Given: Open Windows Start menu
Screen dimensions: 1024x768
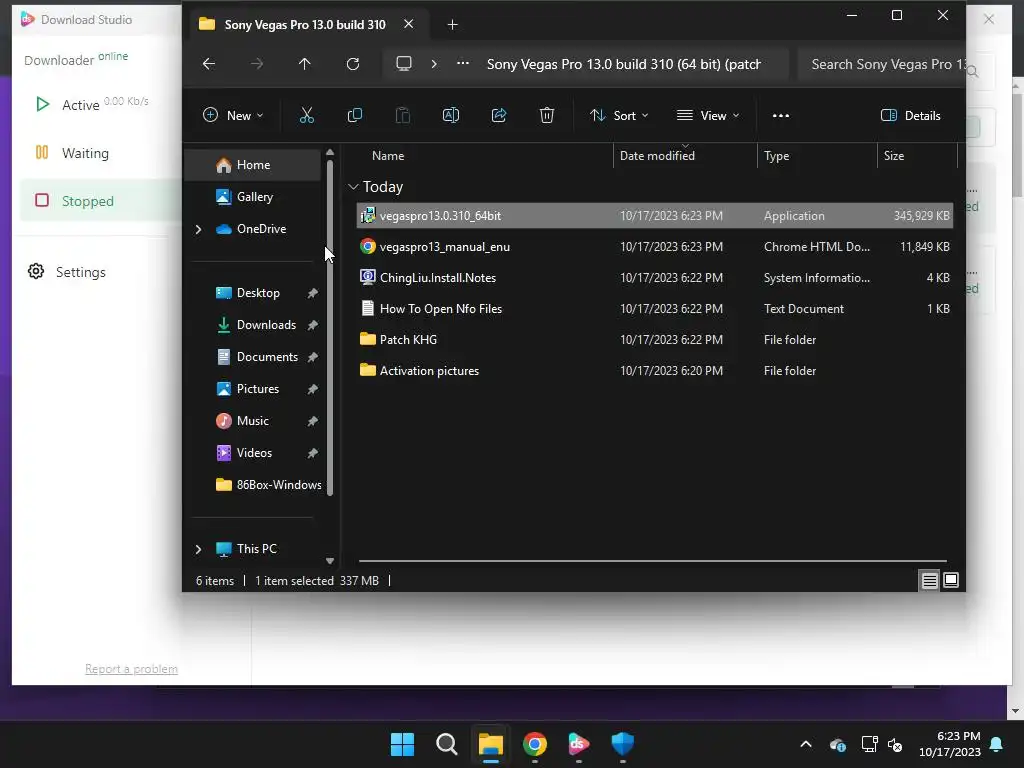Looking at the screenshot, I should (402, 744).
